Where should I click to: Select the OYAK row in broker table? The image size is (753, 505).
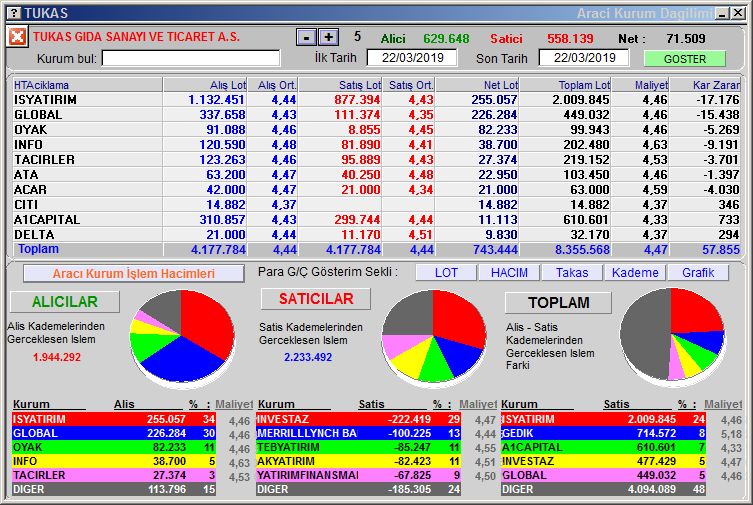click(376, 130)
